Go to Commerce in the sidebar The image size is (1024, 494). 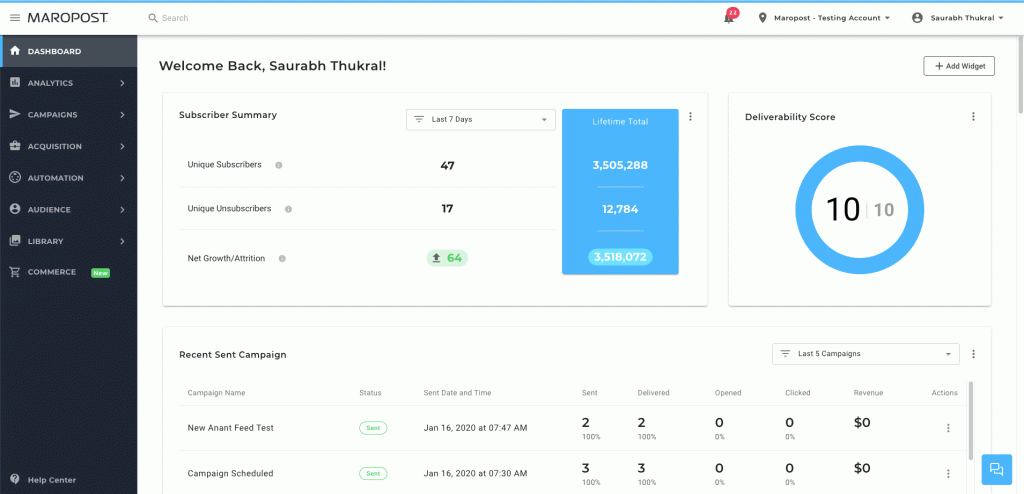52,272
